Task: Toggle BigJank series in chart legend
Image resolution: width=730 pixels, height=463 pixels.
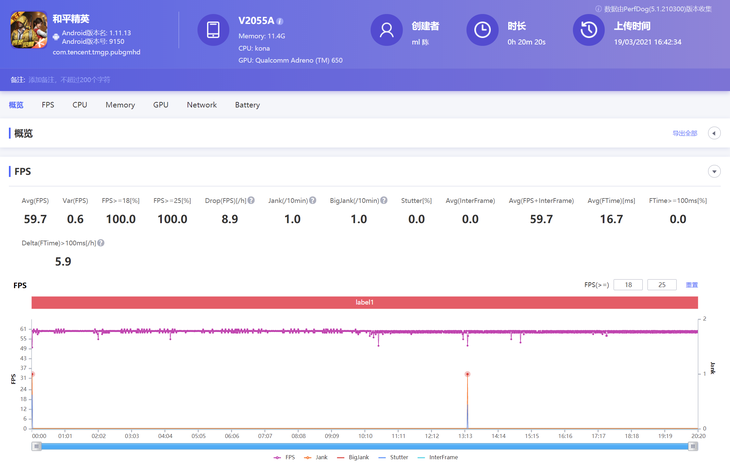Action: pos(353,457)
